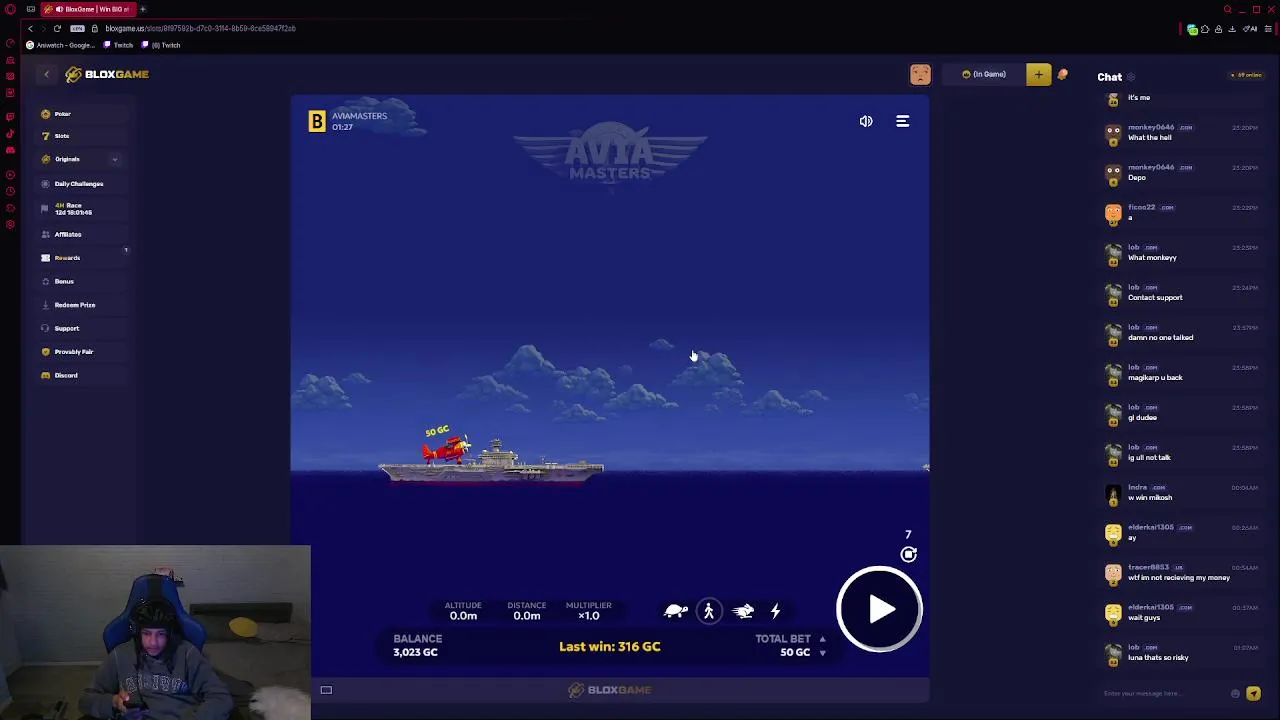Select the turtle slow speed icon
This screenshot has width=1280, height=720.
(x=676, y=611)
